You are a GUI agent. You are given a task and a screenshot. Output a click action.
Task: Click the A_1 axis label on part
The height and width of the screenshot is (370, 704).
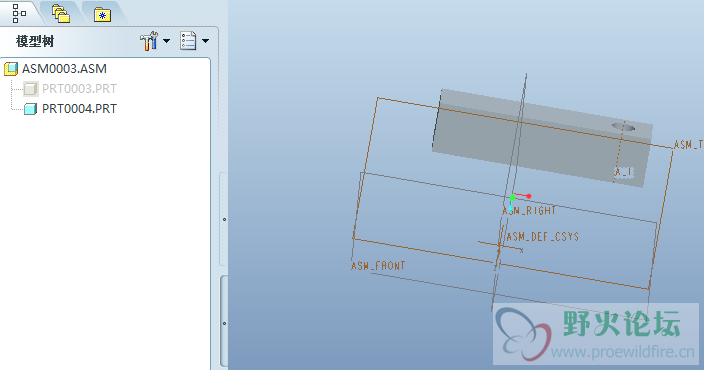coord(624,172)
